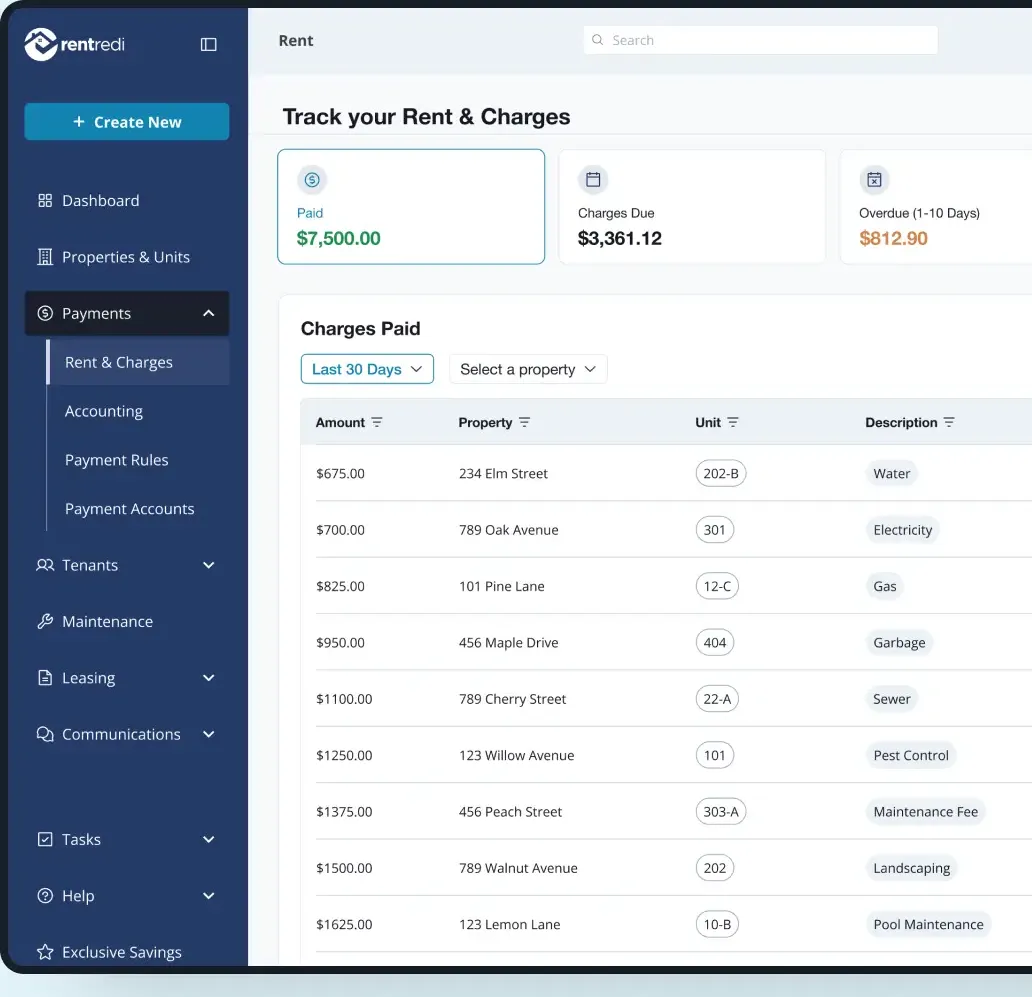Click the 202-B unit badge

pos(721,473)
